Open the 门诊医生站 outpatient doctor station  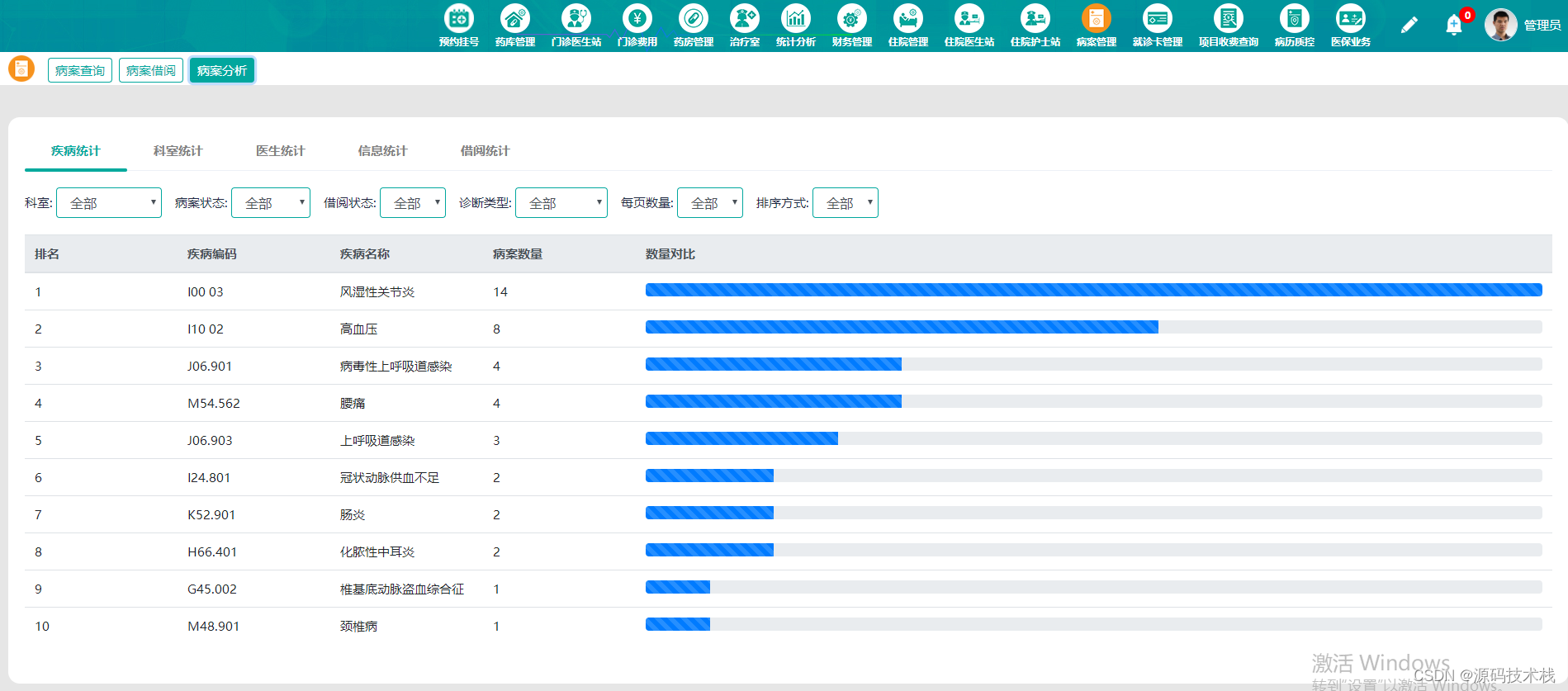pyautogui.click(x=576, y=26)
